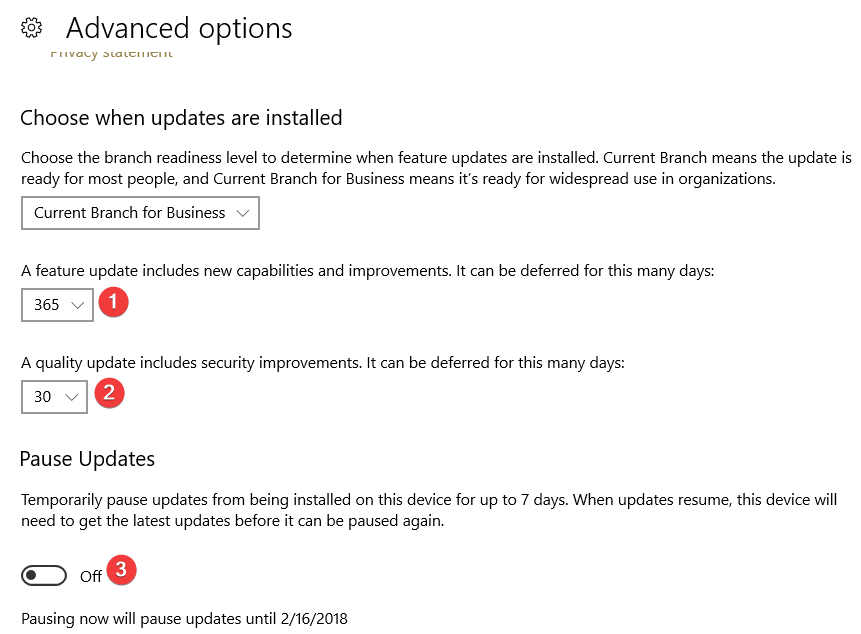Screen dimensions: 861x634
Task: Click the feature update deferral description text
Action: (x=367, y=271)
